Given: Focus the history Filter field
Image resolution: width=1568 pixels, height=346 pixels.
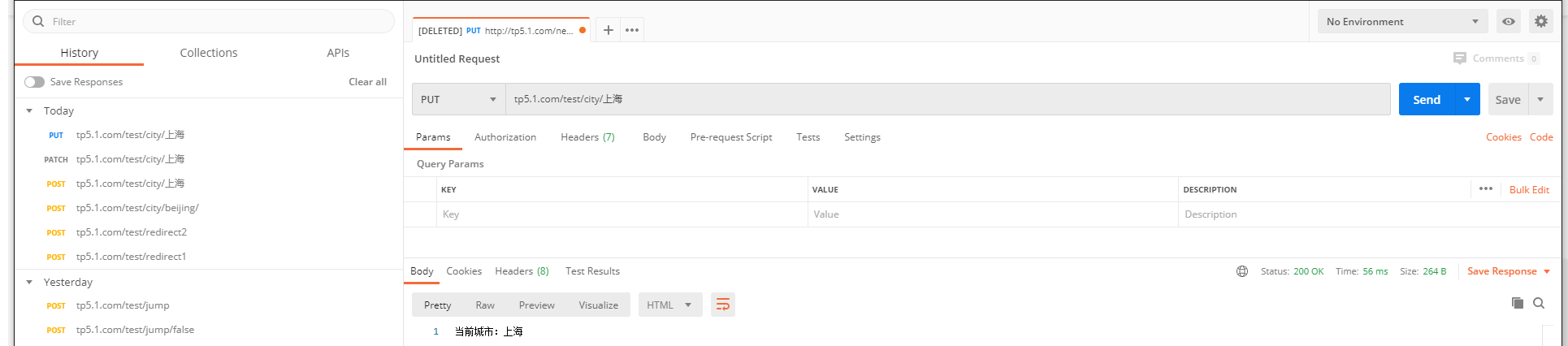Looking at the screenshot, I should (x=209, y=21).
